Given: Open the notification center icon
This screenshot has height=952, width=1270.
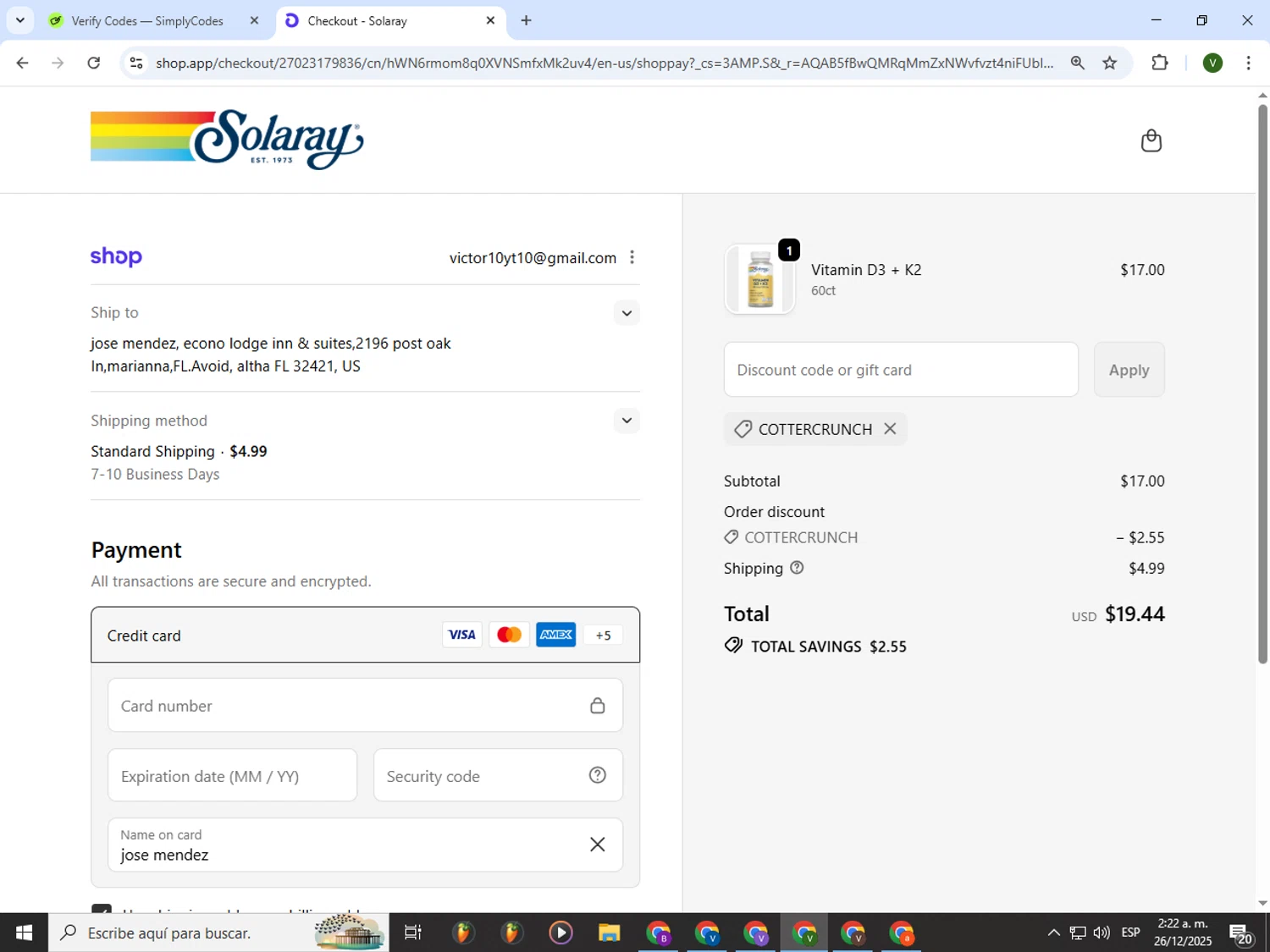Looking at the screenshot, I should click(x=1241, y=933).
